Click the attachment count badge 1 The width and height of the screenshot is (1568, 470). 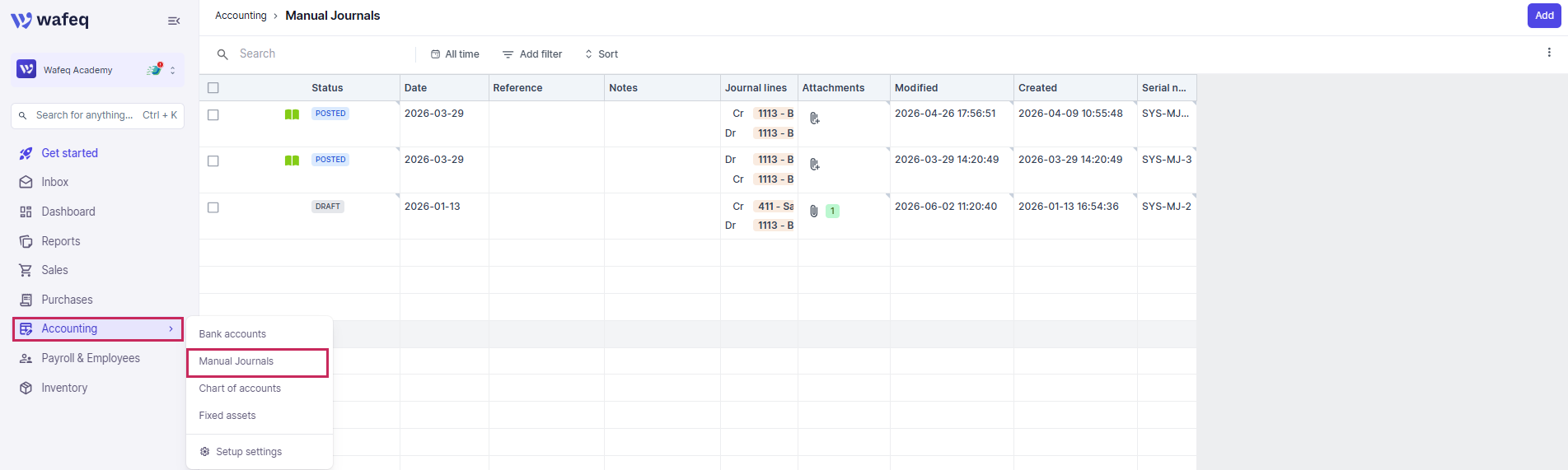click(832, 212)
